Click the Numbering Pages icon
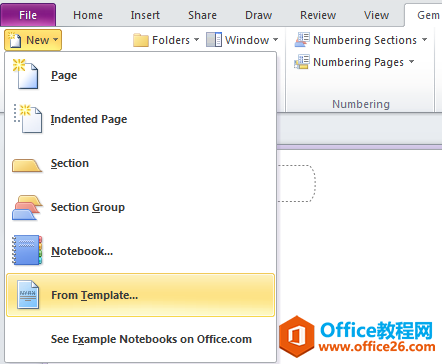The height and width of the screenshot is (364, 442). point(302,62)
